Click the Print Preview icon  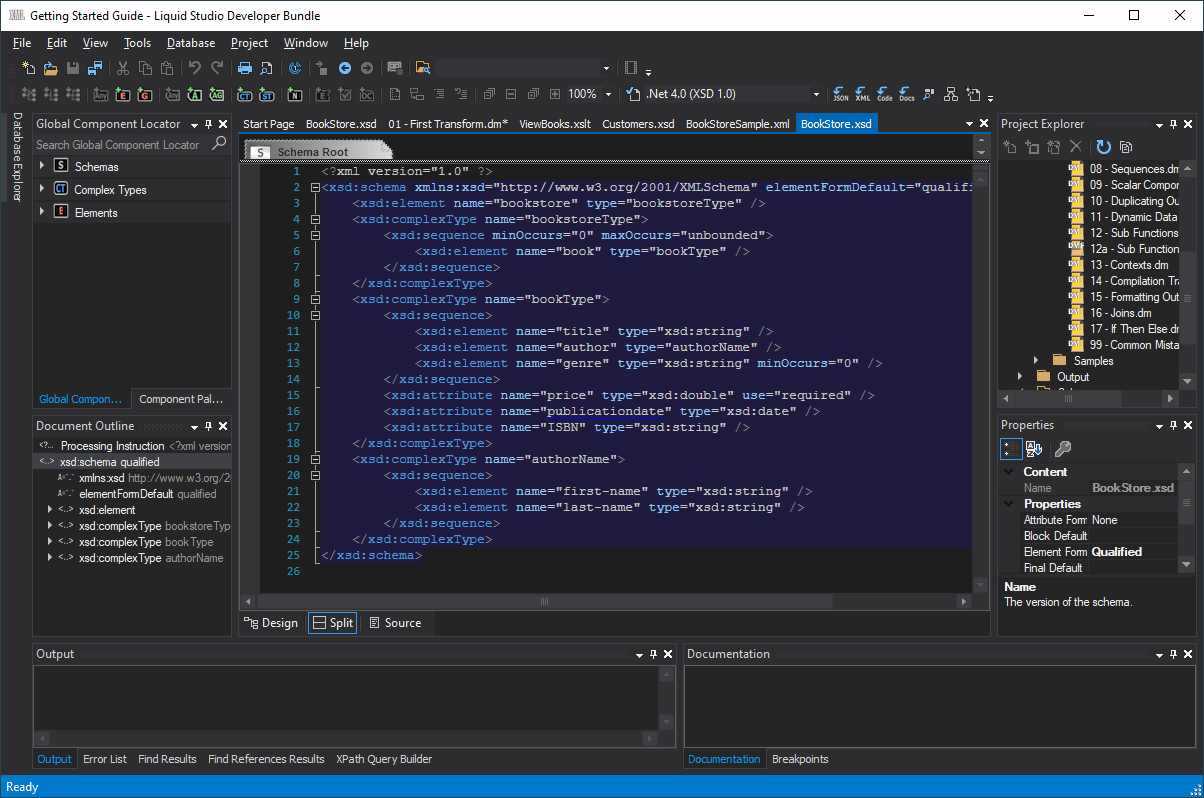coord(267,68)
